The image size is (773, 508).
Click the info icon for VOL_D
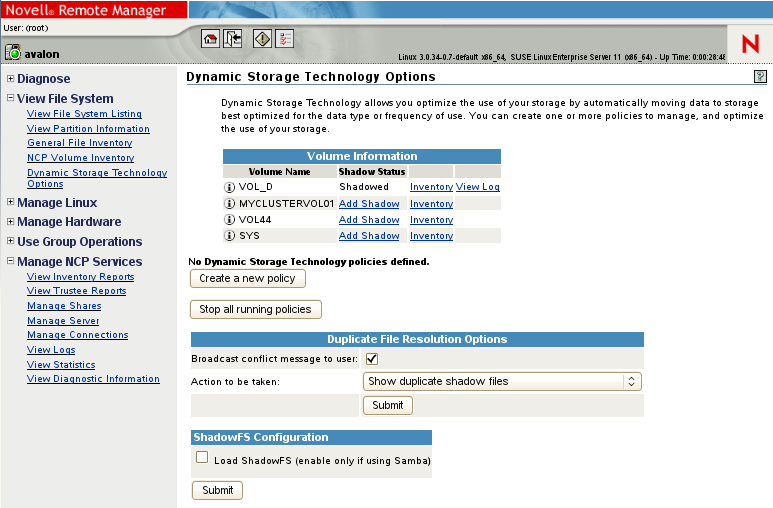pyautogui.click(x=229, y=187)
